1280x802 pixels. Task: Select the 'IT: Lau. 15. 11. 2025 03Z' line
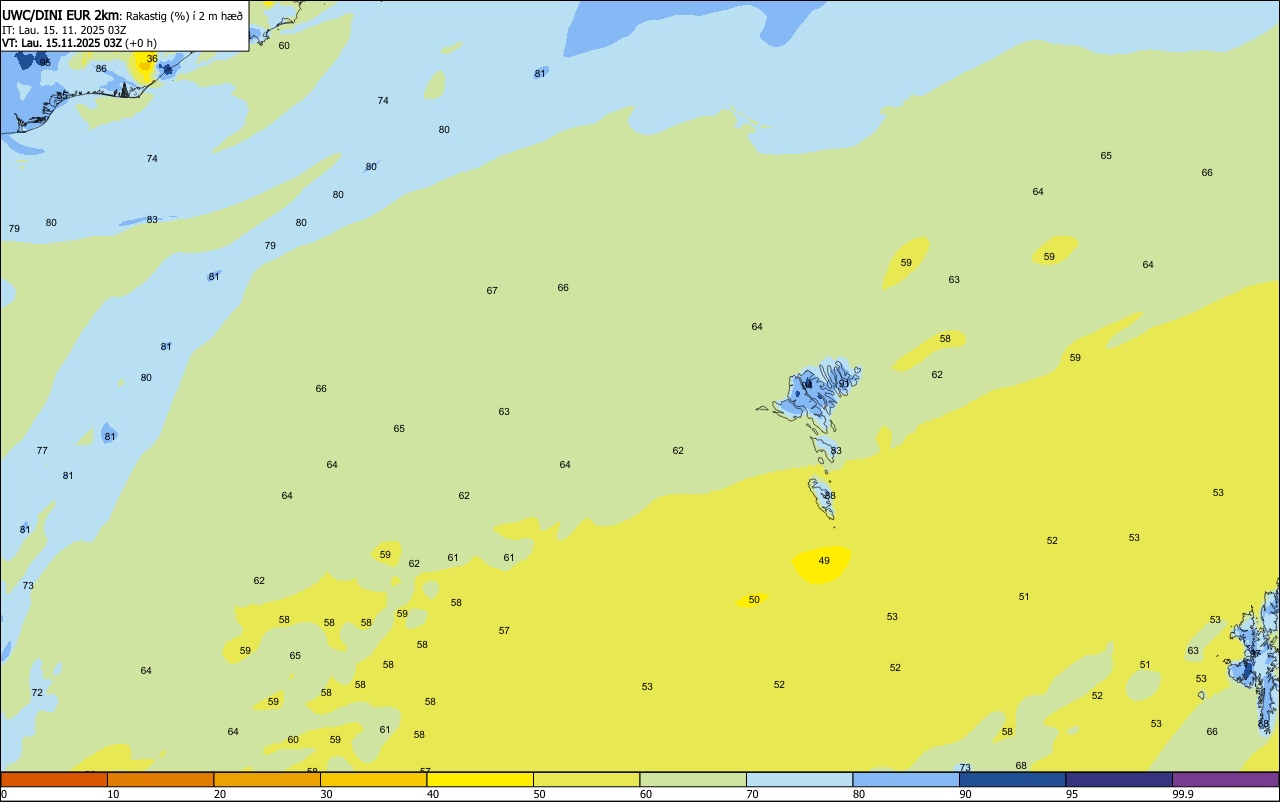[63, 30]
